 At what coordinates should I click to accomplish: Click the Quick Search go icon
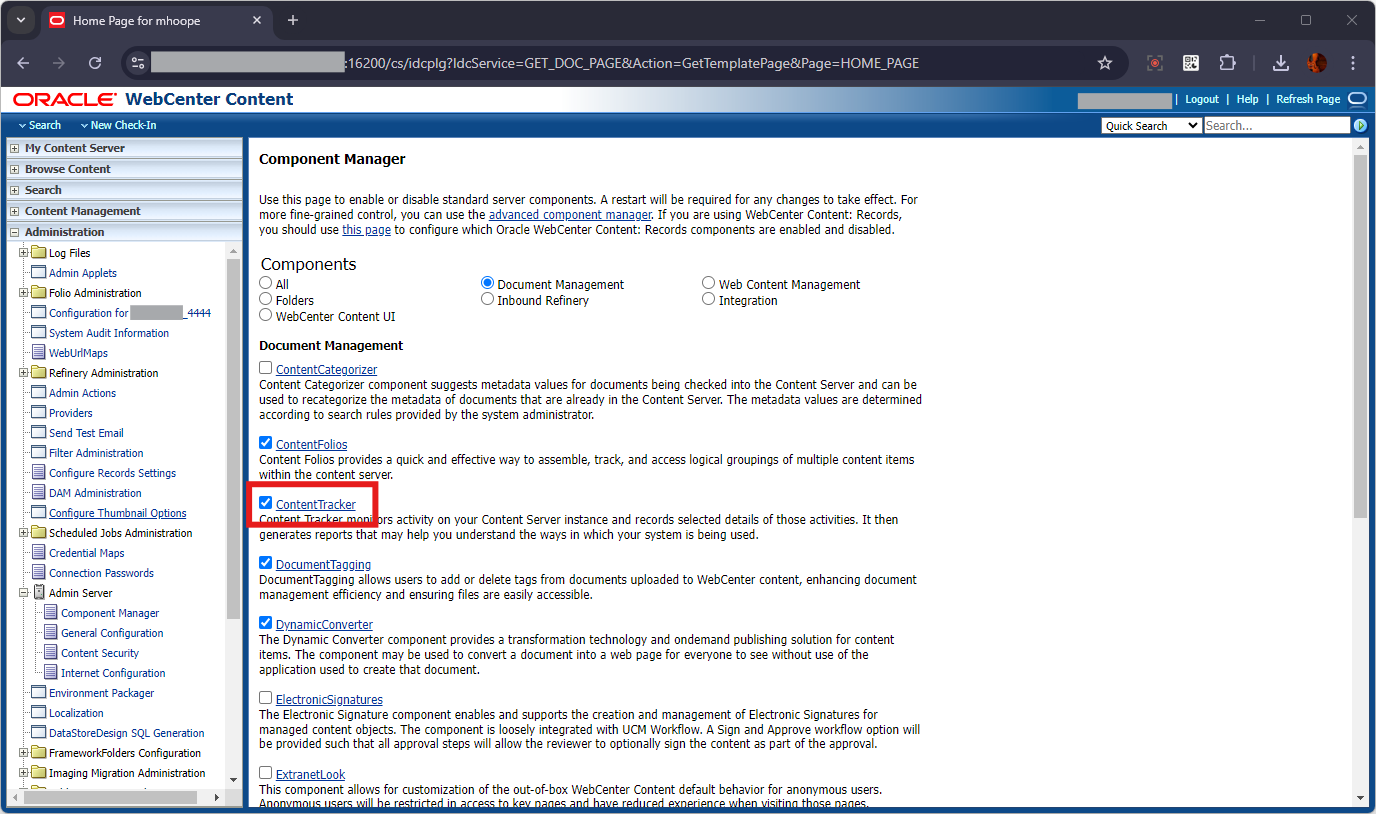pos(1360,126)
